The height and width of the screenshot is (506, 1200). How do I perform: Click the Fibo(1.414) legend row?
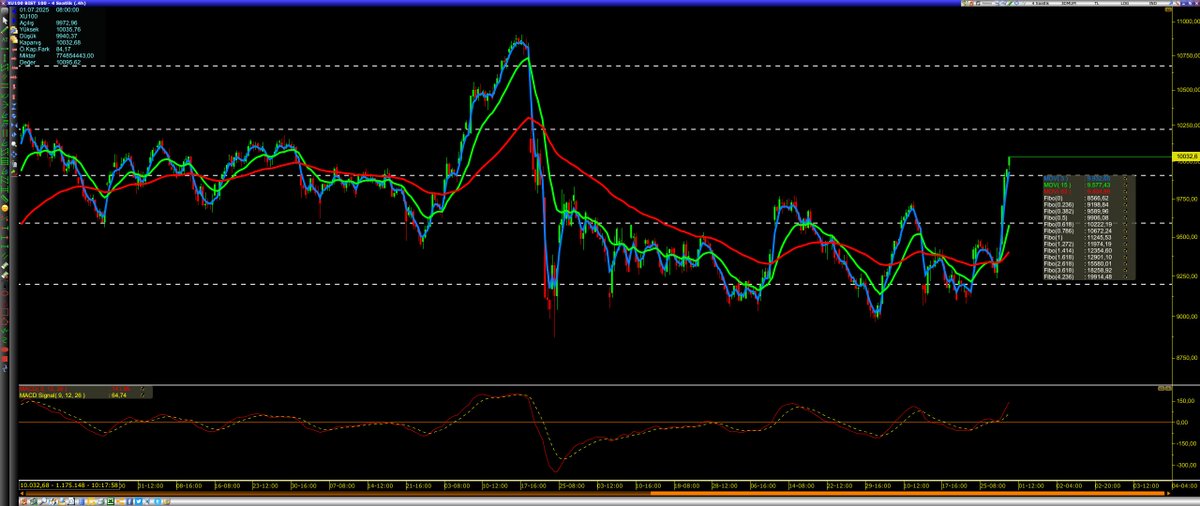tap(1087, 250)
